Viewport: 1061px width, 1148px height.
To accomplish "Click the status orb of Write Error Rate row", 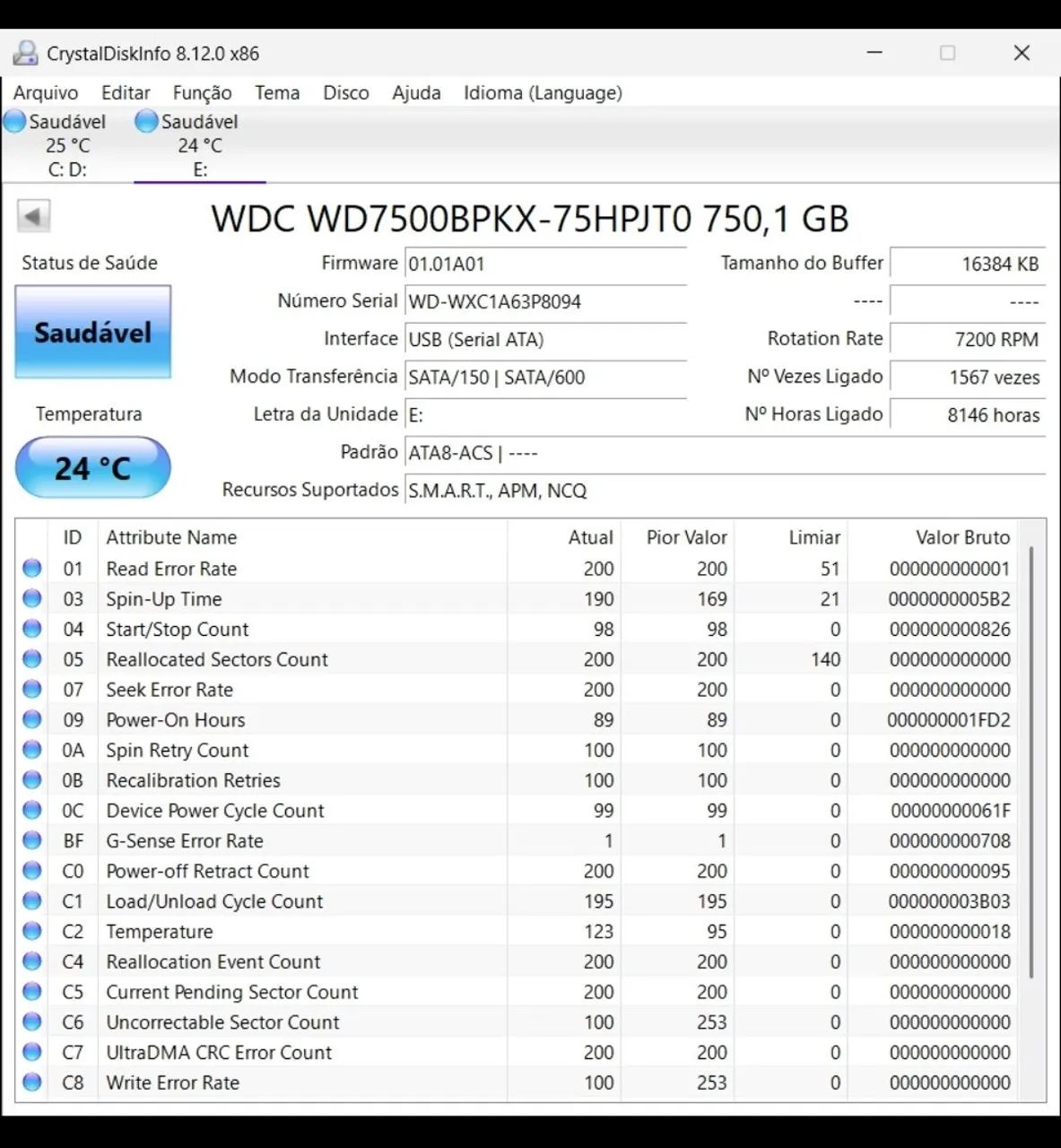I will pos(32,1083).
